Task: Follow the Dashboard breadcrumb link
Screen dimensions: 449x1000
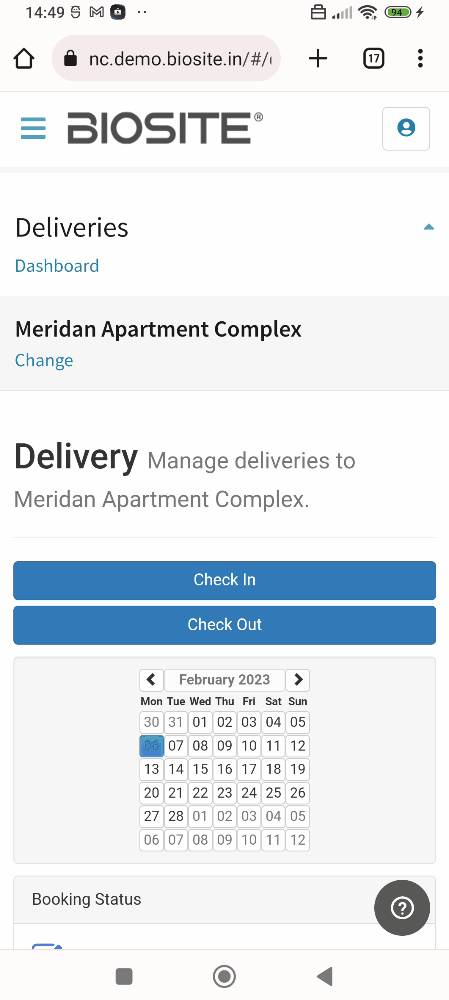Action: click(x=57, y=266)
